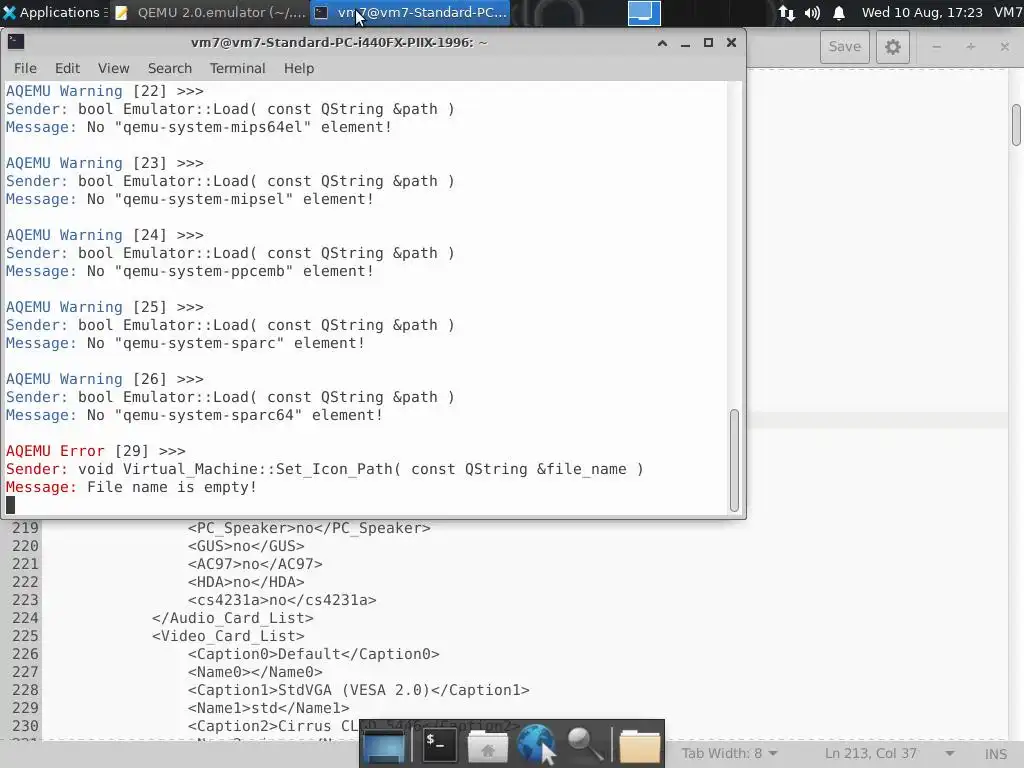This screenshot has height=768, width=1024.
Task: Expand the arrow next to the Ln/Col indicator
Action: 950,753
